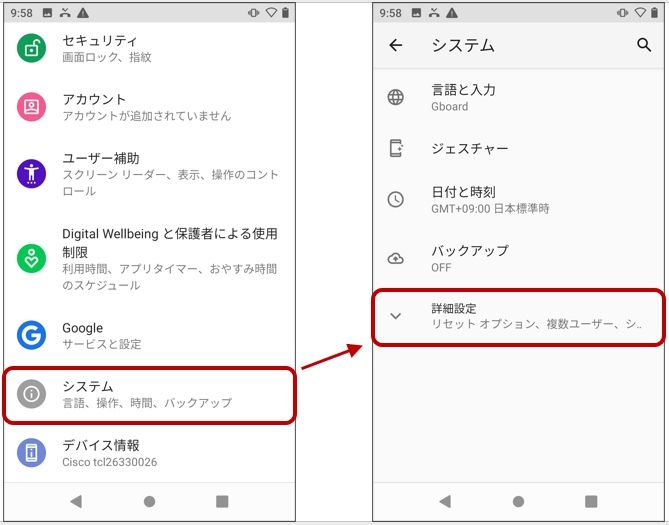Open the ユーザー補助 settings entry
This screenshot has height=525, width=669.
(x=149, y=174)
